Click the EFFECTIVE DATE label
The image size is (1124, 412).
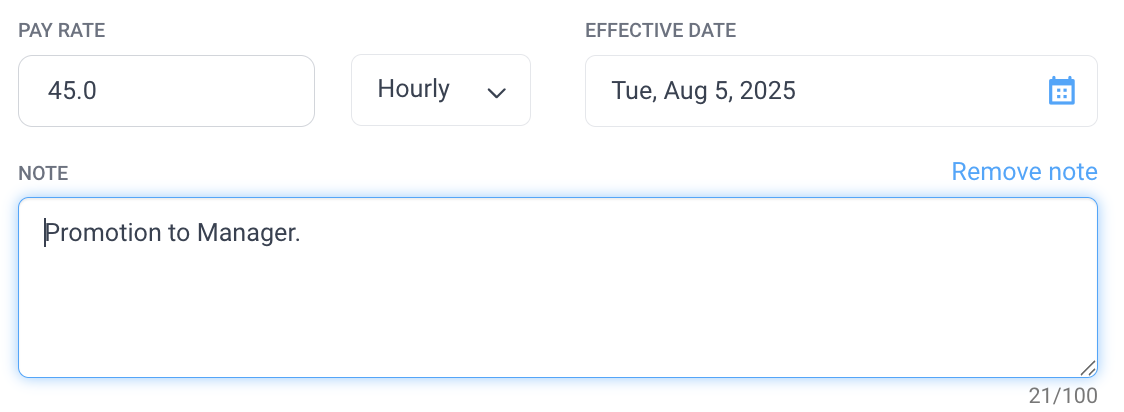click(x=661, y=31)
